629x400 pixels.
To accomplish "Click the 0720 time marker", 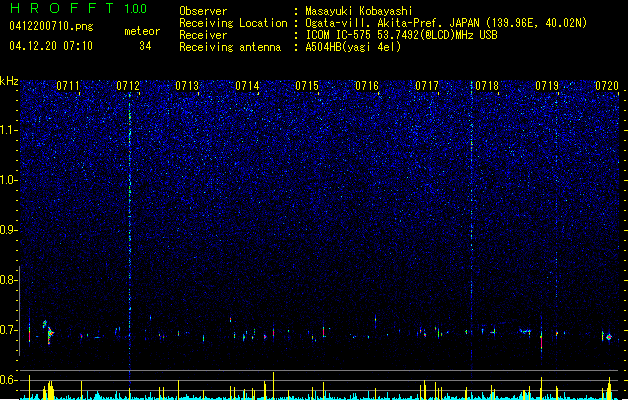I will (607, 86).
